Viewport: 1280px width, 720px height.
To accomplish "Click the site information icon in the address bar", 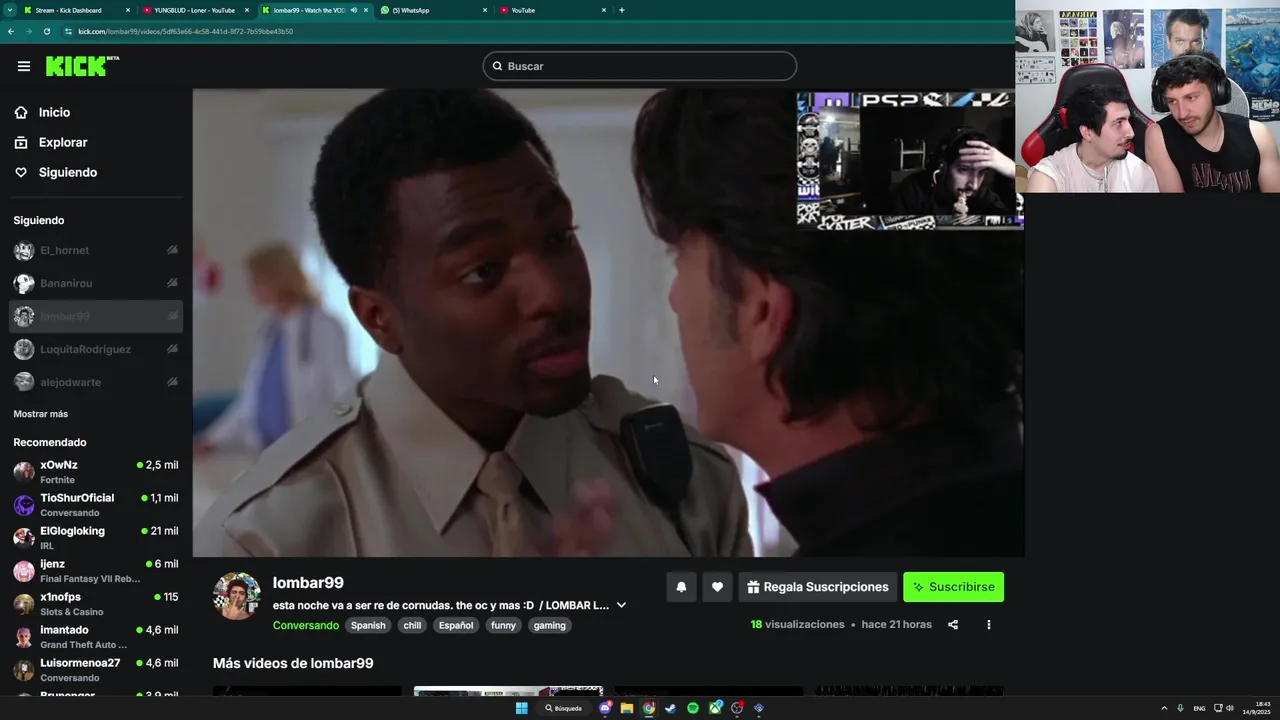I will click(68, 31).
